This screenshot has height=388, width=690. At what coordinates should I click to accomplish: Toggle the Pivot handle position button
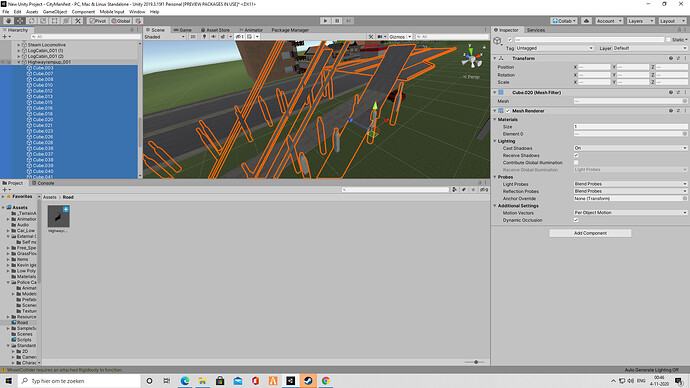pos(98,21)
